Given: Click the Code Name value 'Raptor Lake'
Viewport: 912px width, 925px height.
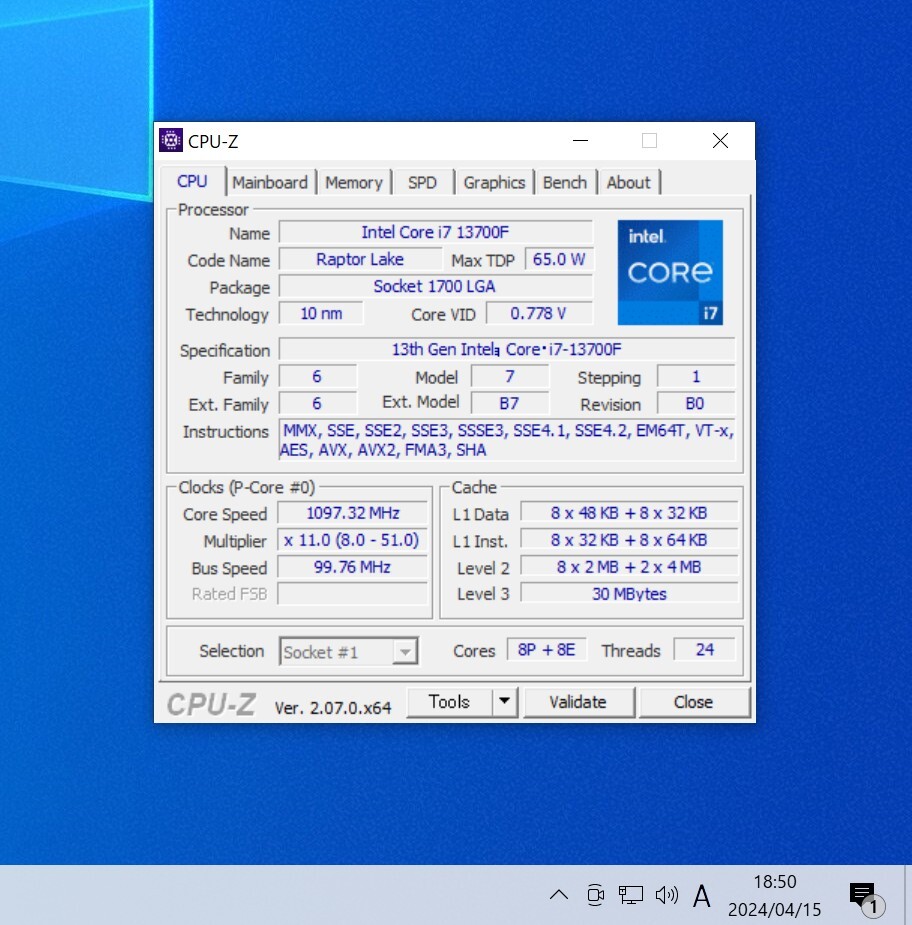Looking at the screenshot, I should coord(360,259).
